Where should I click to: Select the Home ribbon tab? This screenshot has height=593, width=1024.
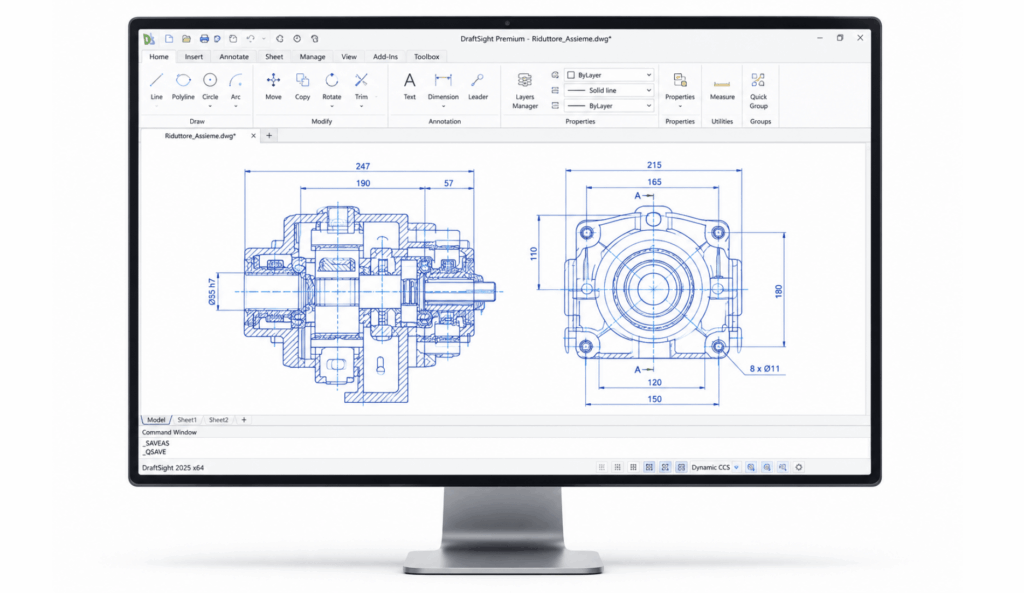[x=159, y=57]
